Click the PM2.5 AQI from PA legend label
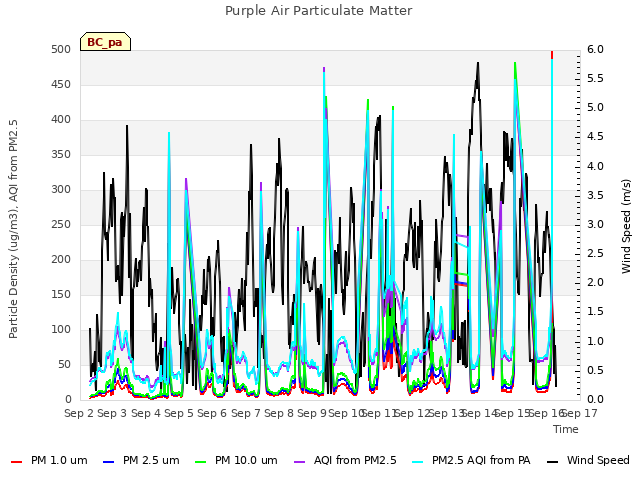This screenshot has height=480, width=640. coord(481,460)
